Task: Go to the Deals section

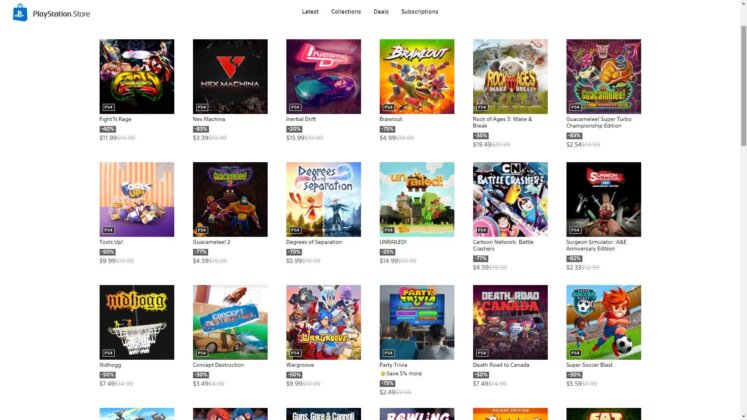Action: (x=381, y=11)
